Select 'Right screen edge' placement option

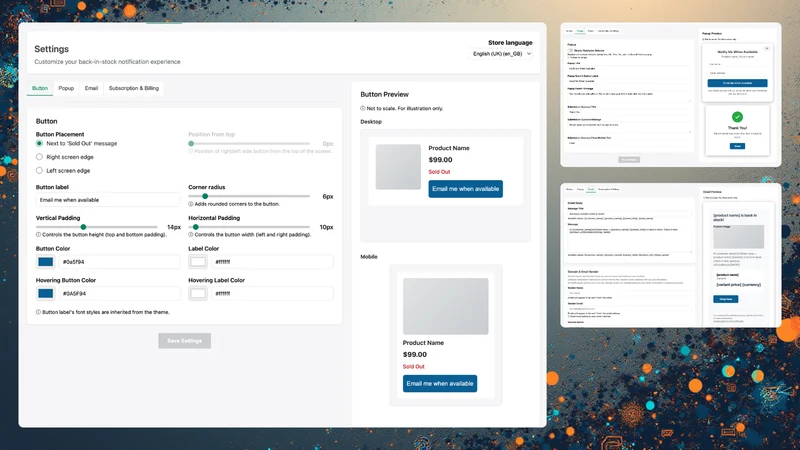(39, 157)
